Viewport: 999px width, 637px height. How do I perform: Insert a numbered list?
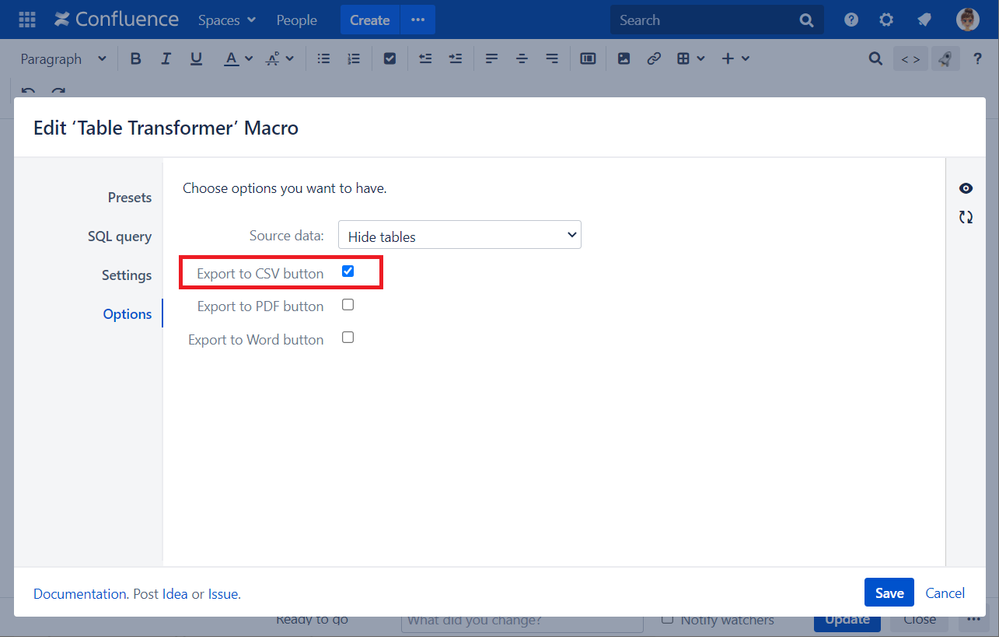(354, 59)
